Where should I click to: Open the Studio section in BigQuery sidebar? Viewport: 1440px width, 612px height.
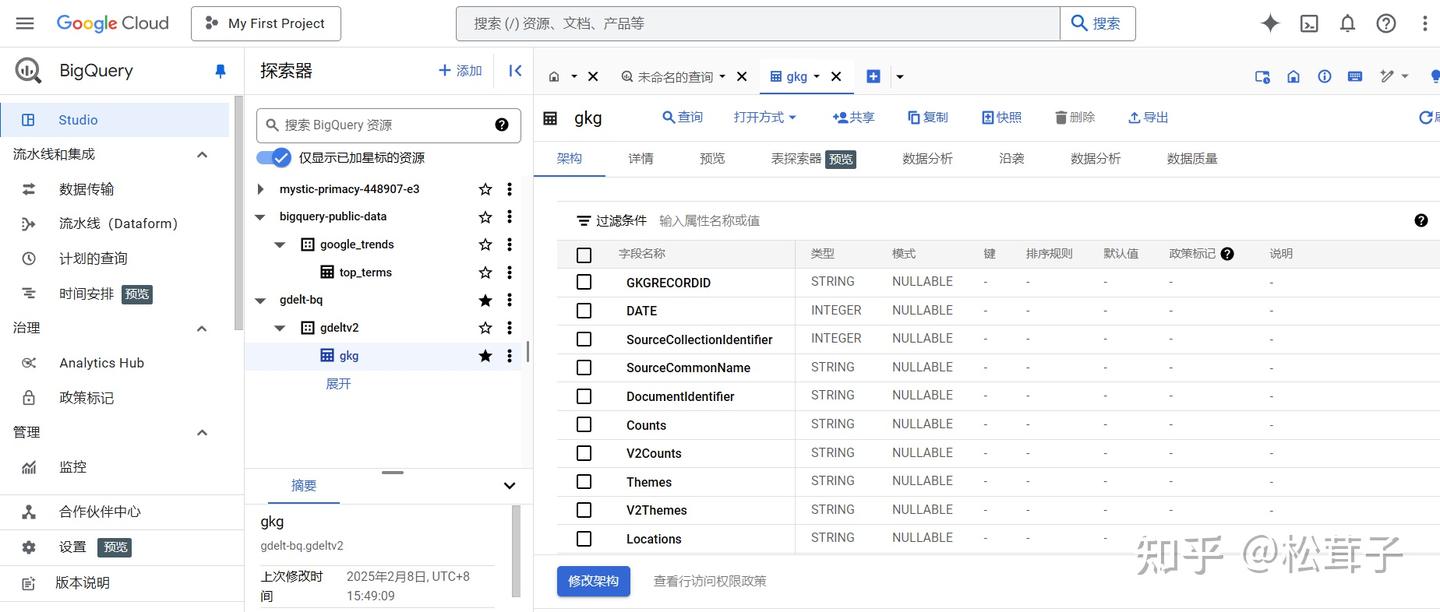77,119
